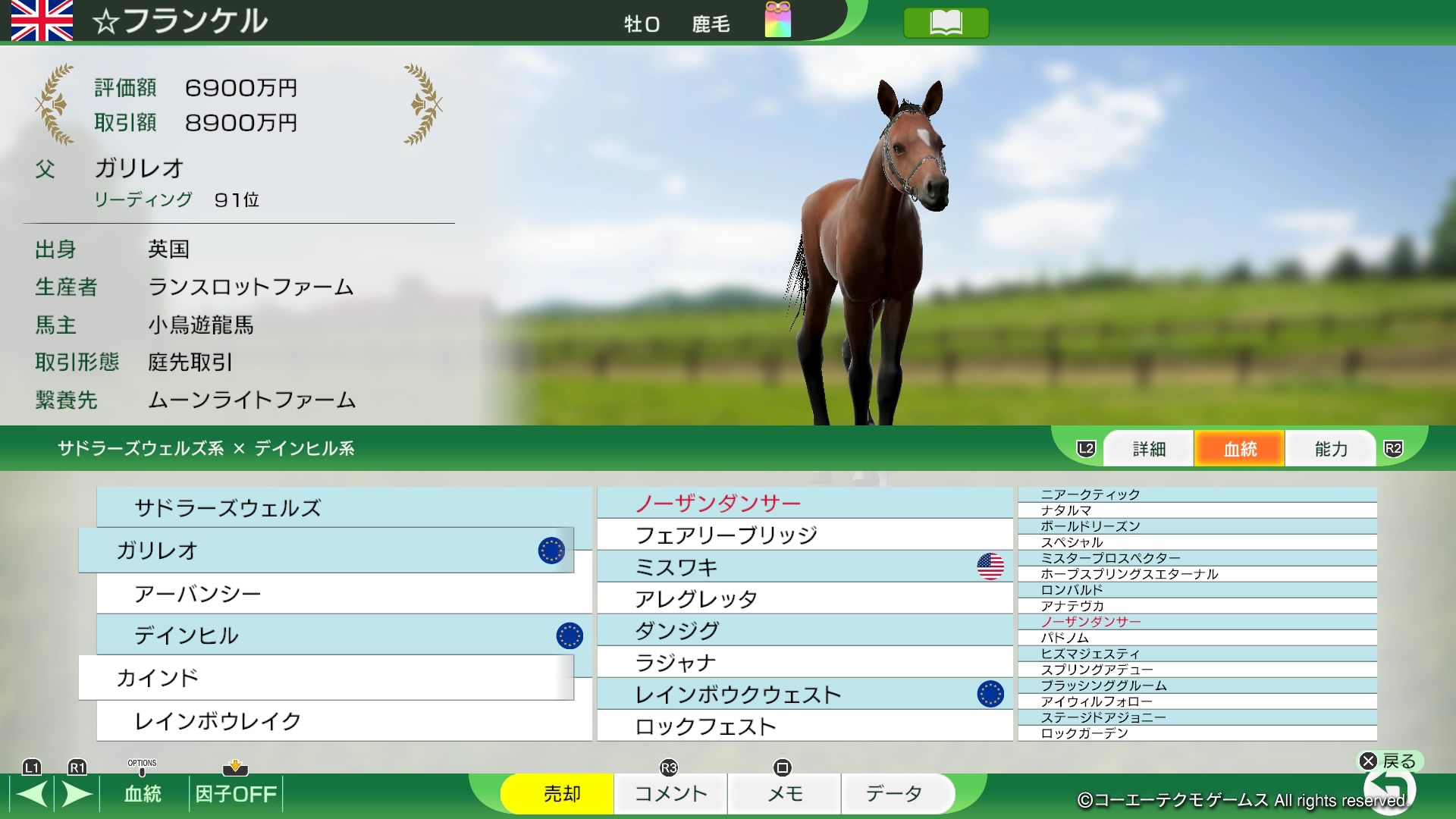Image resolution: width=1456 pixels, height=819 pixels.
Task: Select red ノーザンダンサー in third generation
Action: point(805,503)
